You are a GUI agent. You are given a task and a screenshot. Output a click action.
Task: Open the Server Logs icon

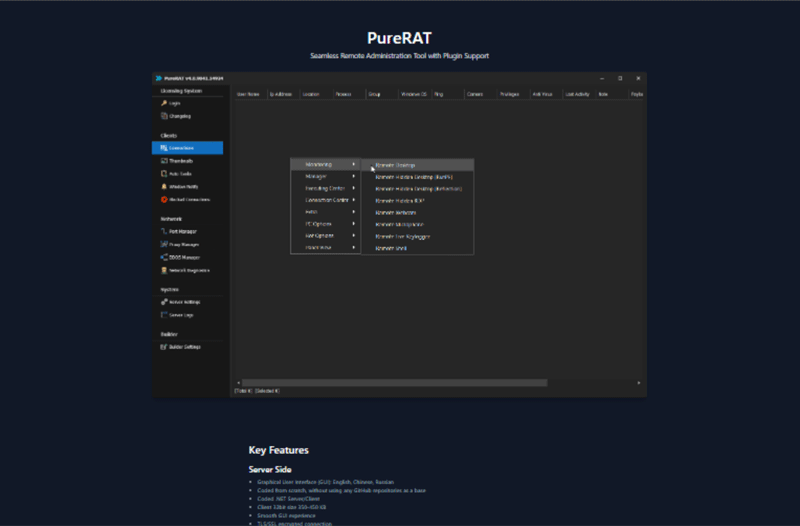pos(164,315)
